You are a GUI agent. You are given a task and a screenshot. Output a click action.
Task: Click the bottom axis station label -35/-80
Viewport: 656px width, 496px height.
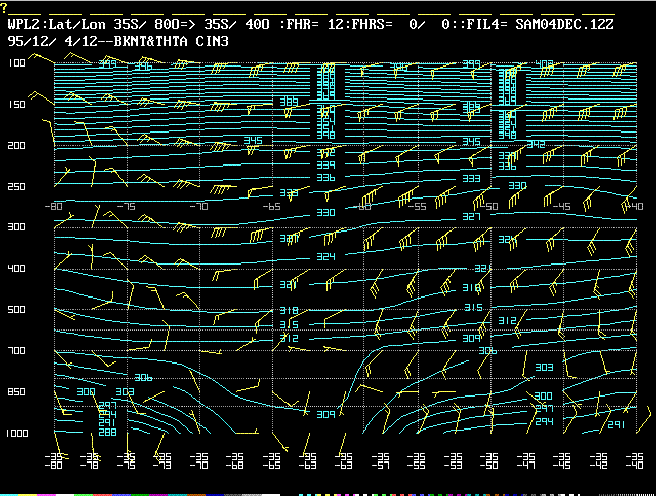[x=54, y=461]
